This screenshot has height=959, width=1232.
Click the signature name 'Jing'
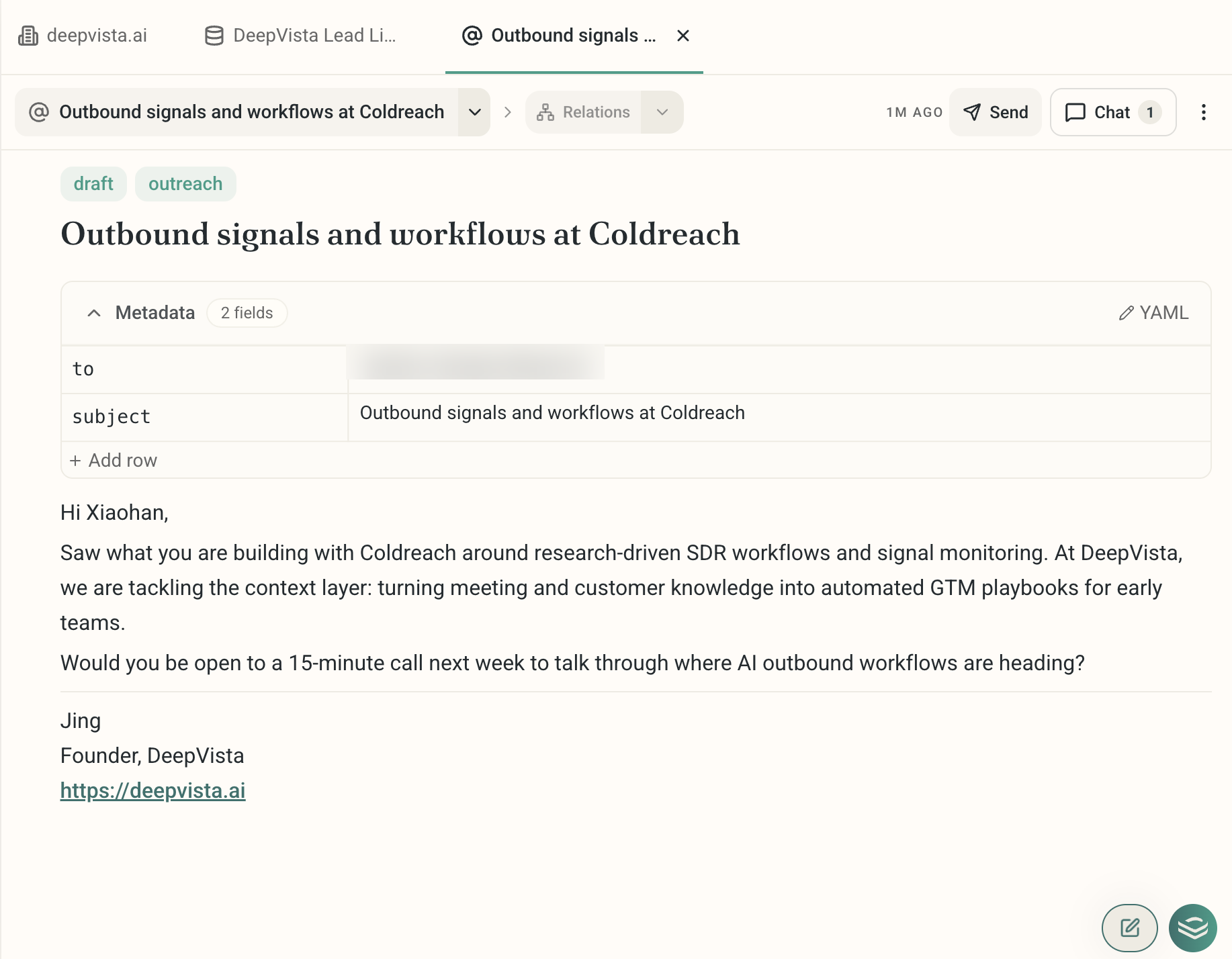[x=81, y=721]
